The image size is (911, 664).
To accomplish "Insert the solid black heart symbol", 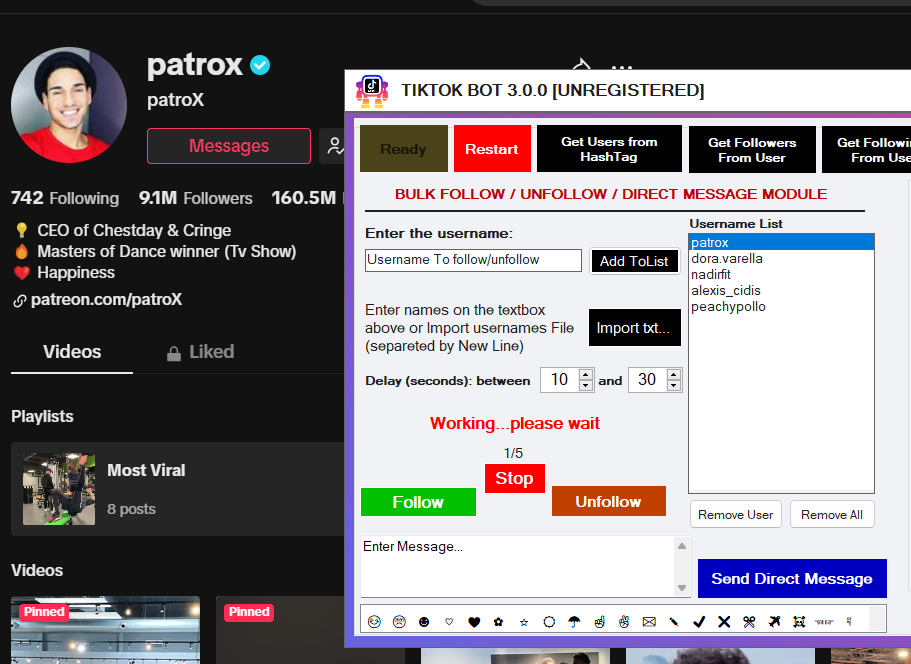I will coord(474,622).
